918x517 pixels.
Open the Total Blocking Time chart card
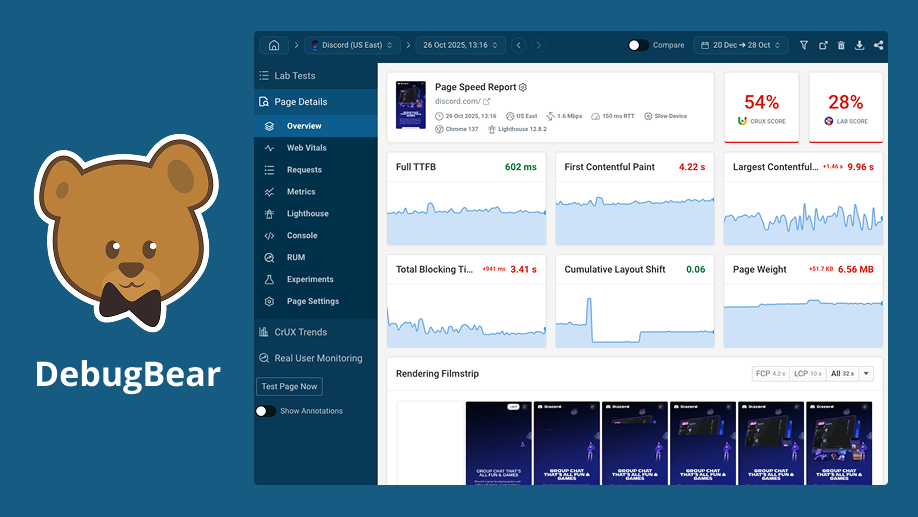467,301
